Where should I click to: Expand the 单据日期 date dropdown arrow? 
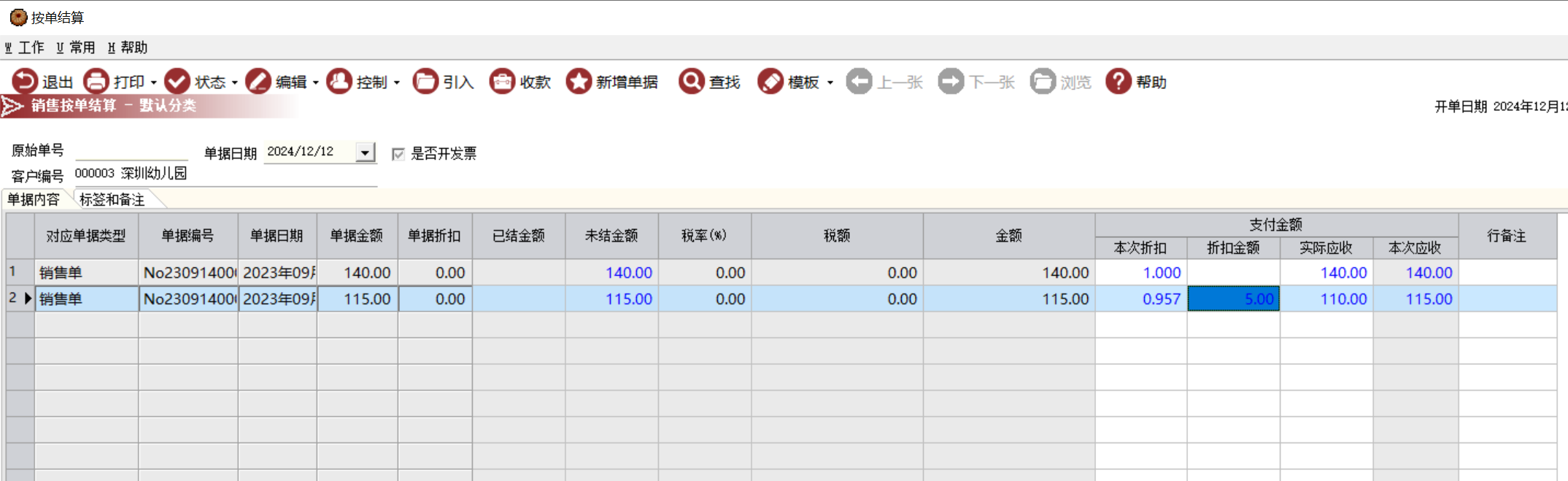point(365,153)
